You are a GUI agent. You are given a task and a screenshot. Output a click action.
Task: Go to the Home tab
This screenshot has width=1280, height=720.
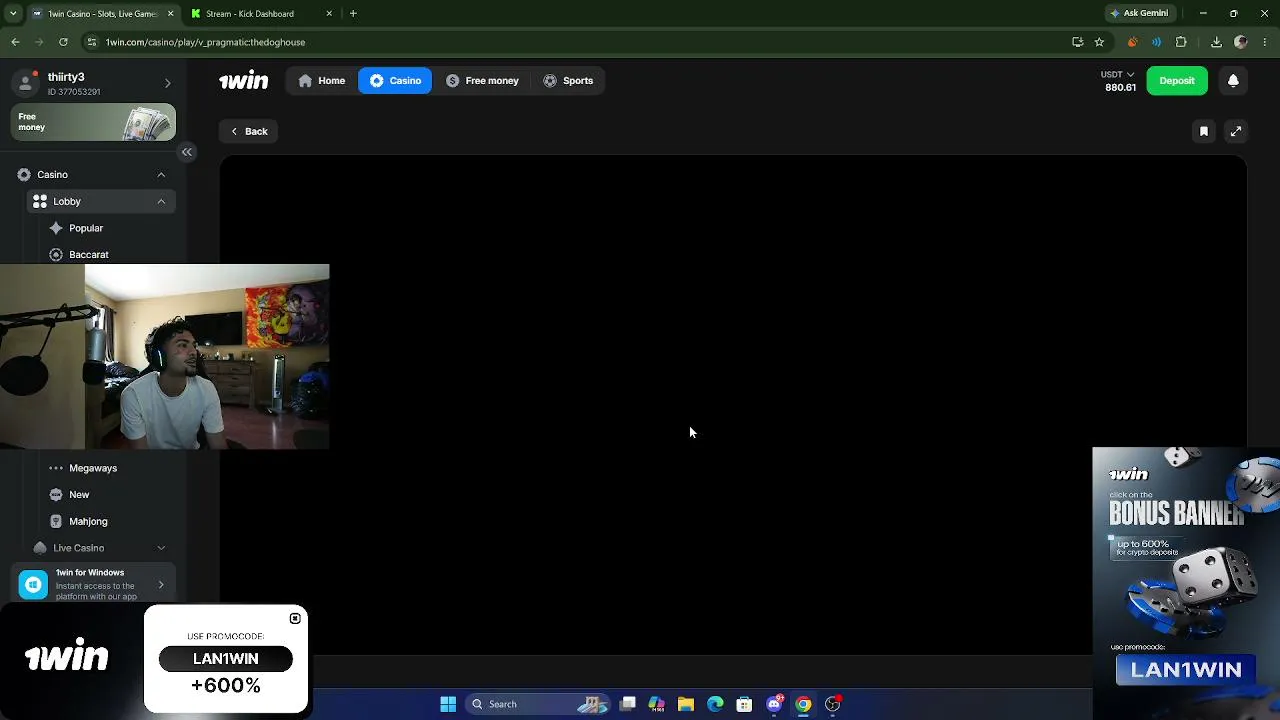pyautogui.click(x=322, y=81)
